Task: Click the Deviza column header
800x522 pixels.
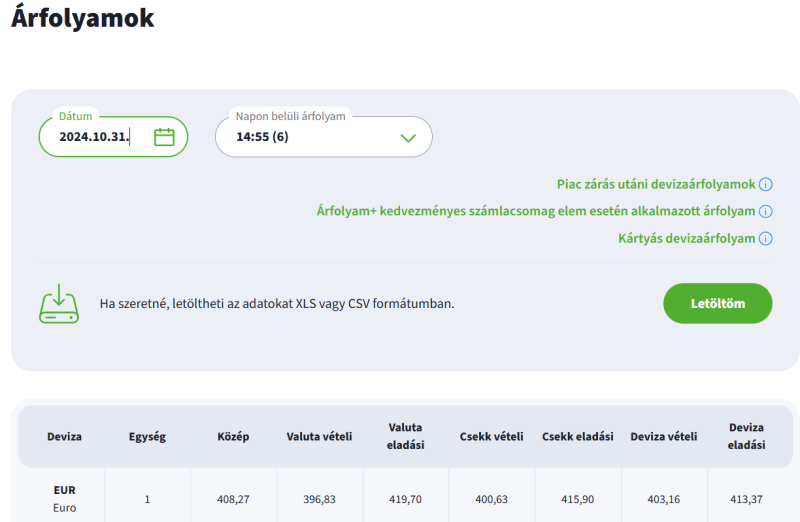Action: pyautogui.click(x=64, y=437)
